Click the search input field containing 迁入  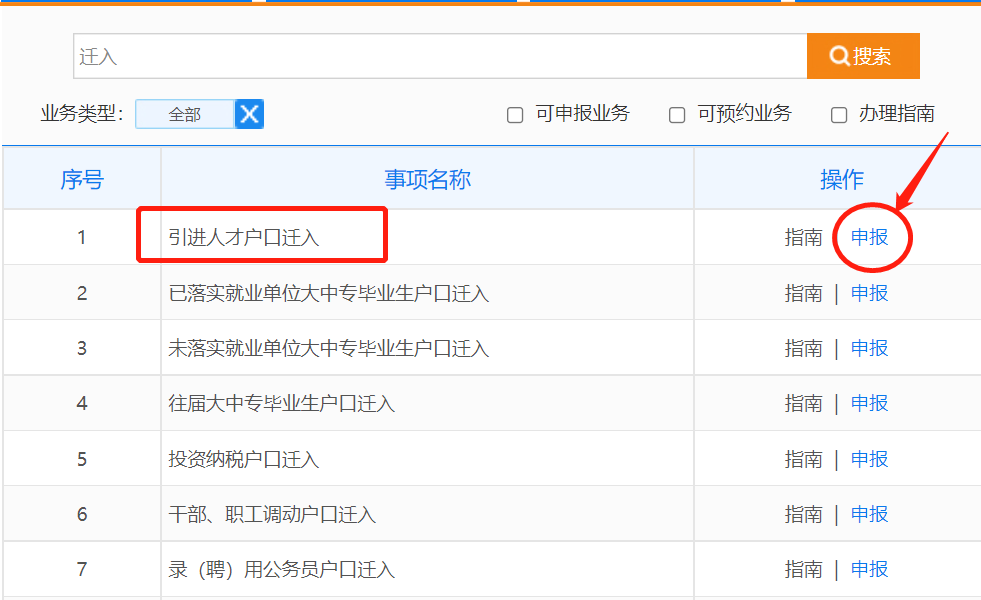click(x=440, y=56)
